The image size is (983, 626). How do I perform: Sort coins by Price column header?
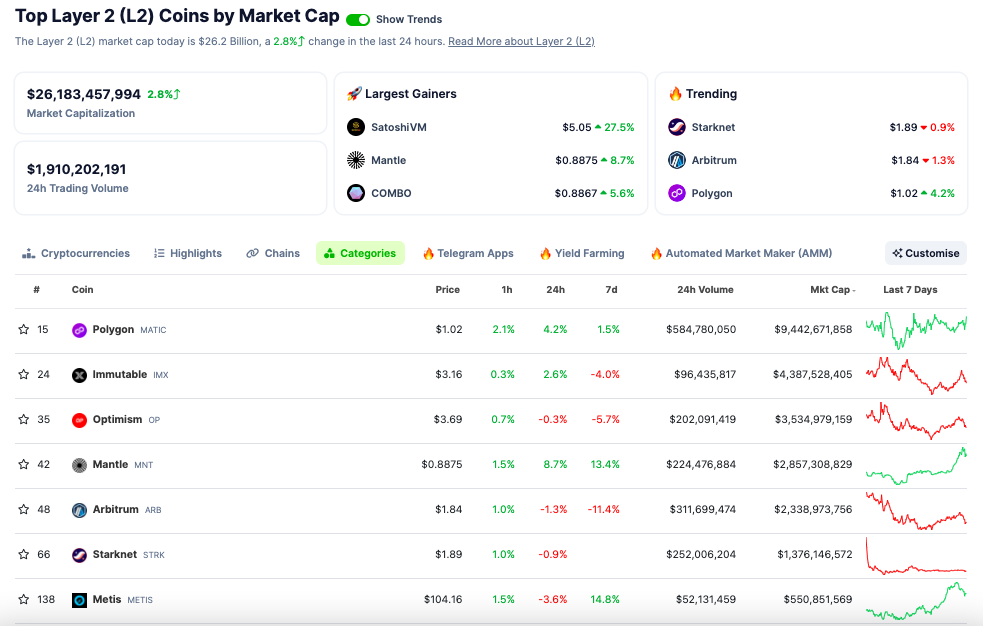click(447, 290)
